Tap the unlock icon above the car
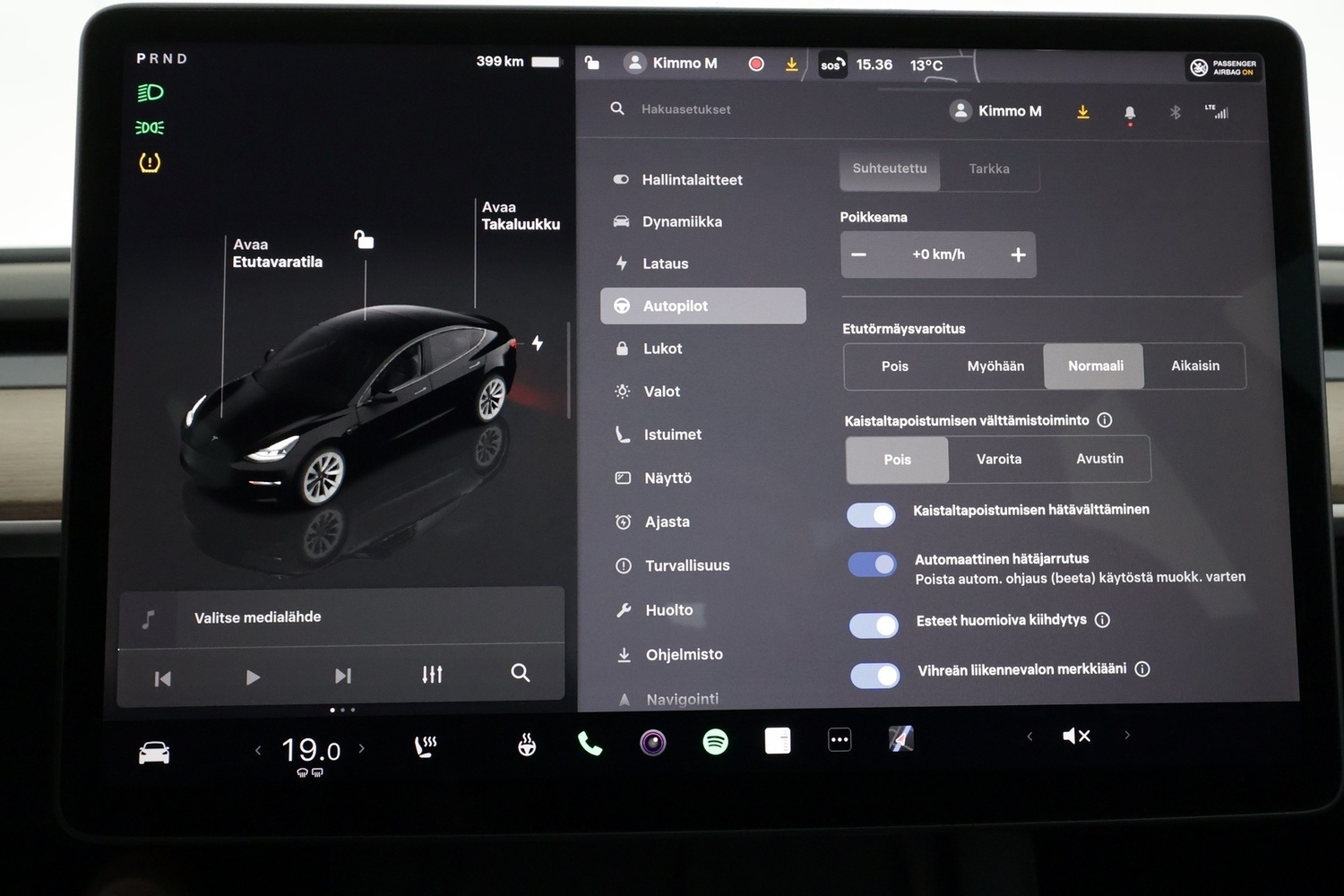Image resolution: width=1344 pixels, height=896 pixels. pyautogui.click(x=364, y=239)
